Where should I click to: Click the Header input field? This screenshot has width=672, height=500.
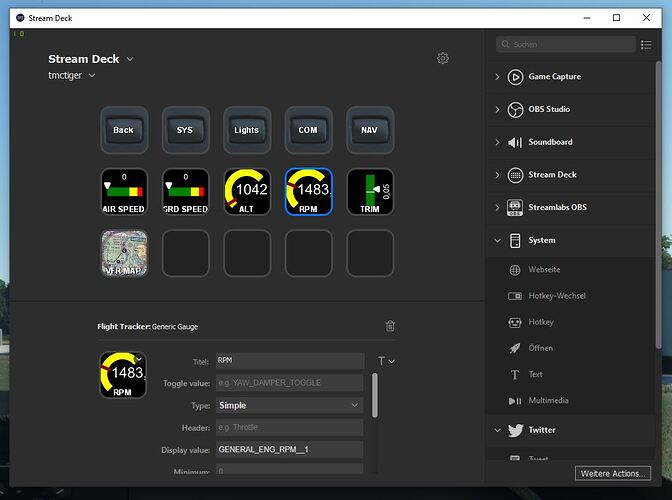tap(289, 428)
